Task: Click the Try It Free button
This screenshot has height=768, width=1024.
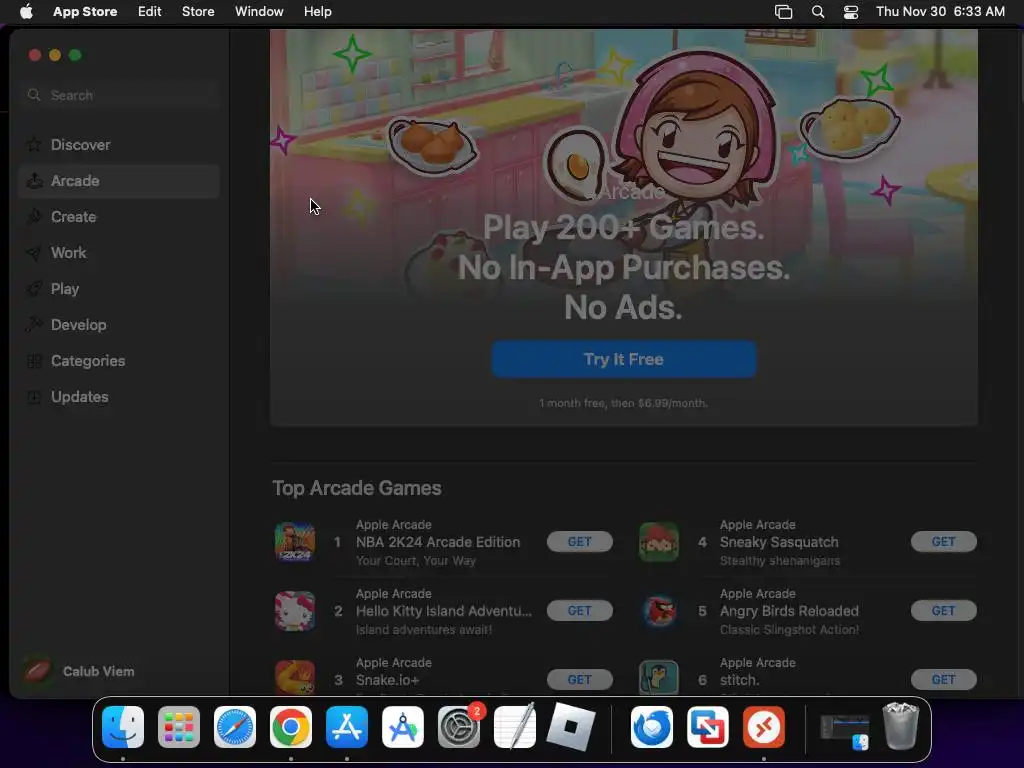Action: 624,359
